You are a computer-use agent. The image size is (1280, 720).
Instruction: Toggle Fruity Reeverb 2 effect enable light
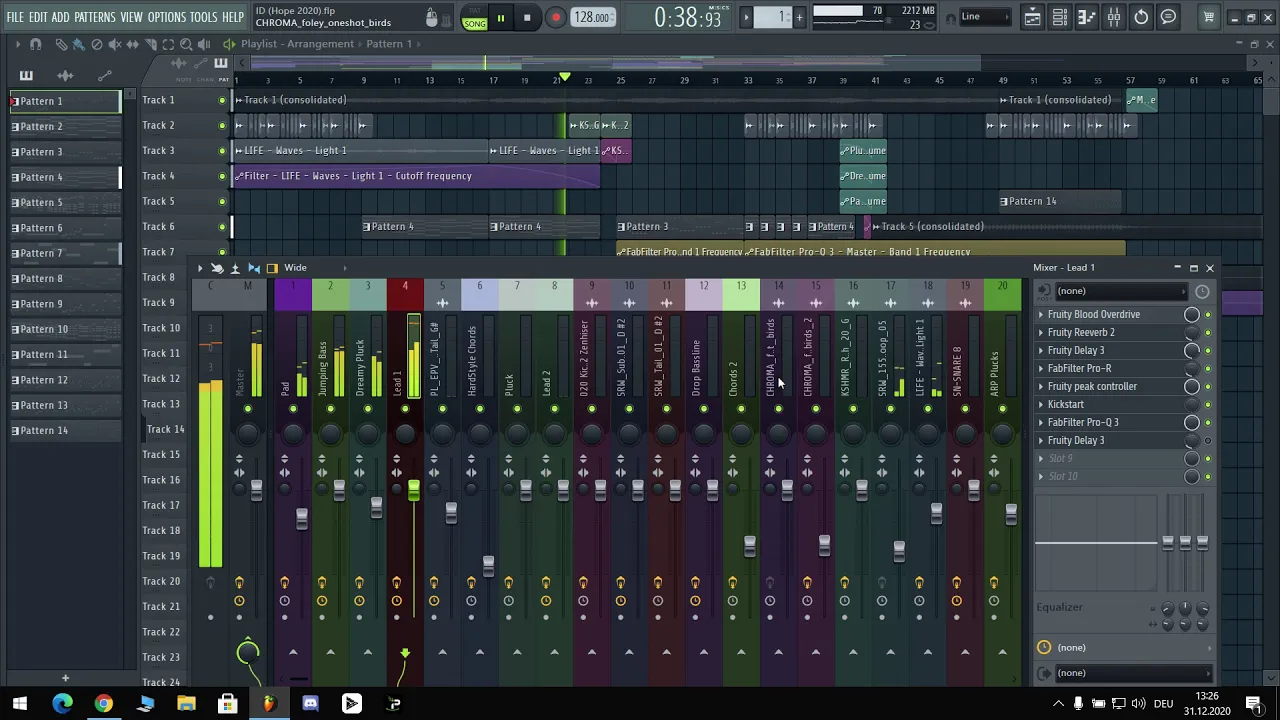click(x=1208, y=333)
